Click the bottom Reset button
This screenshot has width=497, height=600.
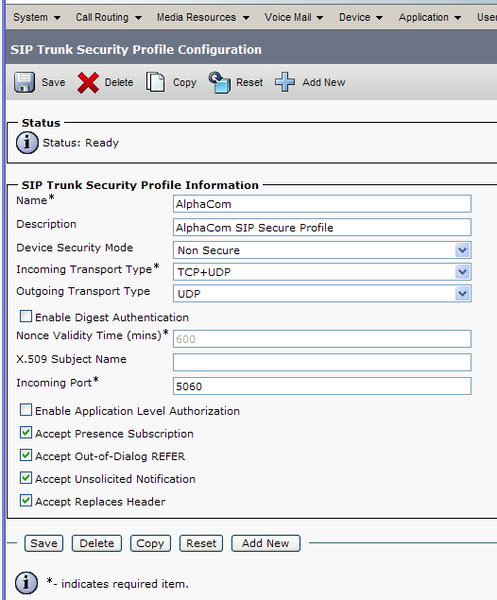(201, 543)
